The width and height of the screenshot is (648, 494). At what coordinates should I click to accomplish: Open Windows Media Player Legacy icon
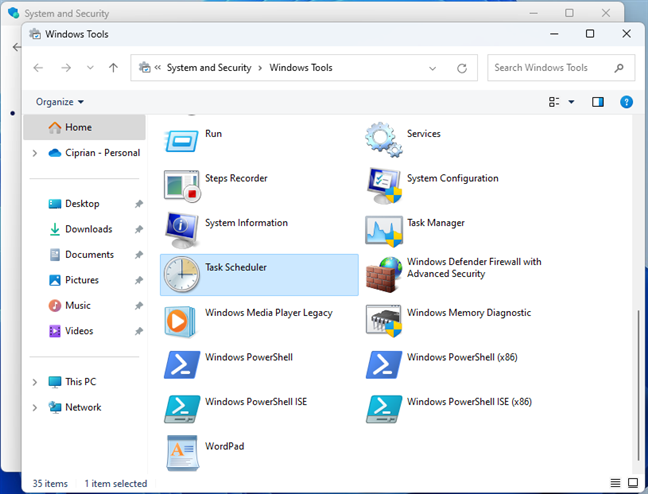179,321
